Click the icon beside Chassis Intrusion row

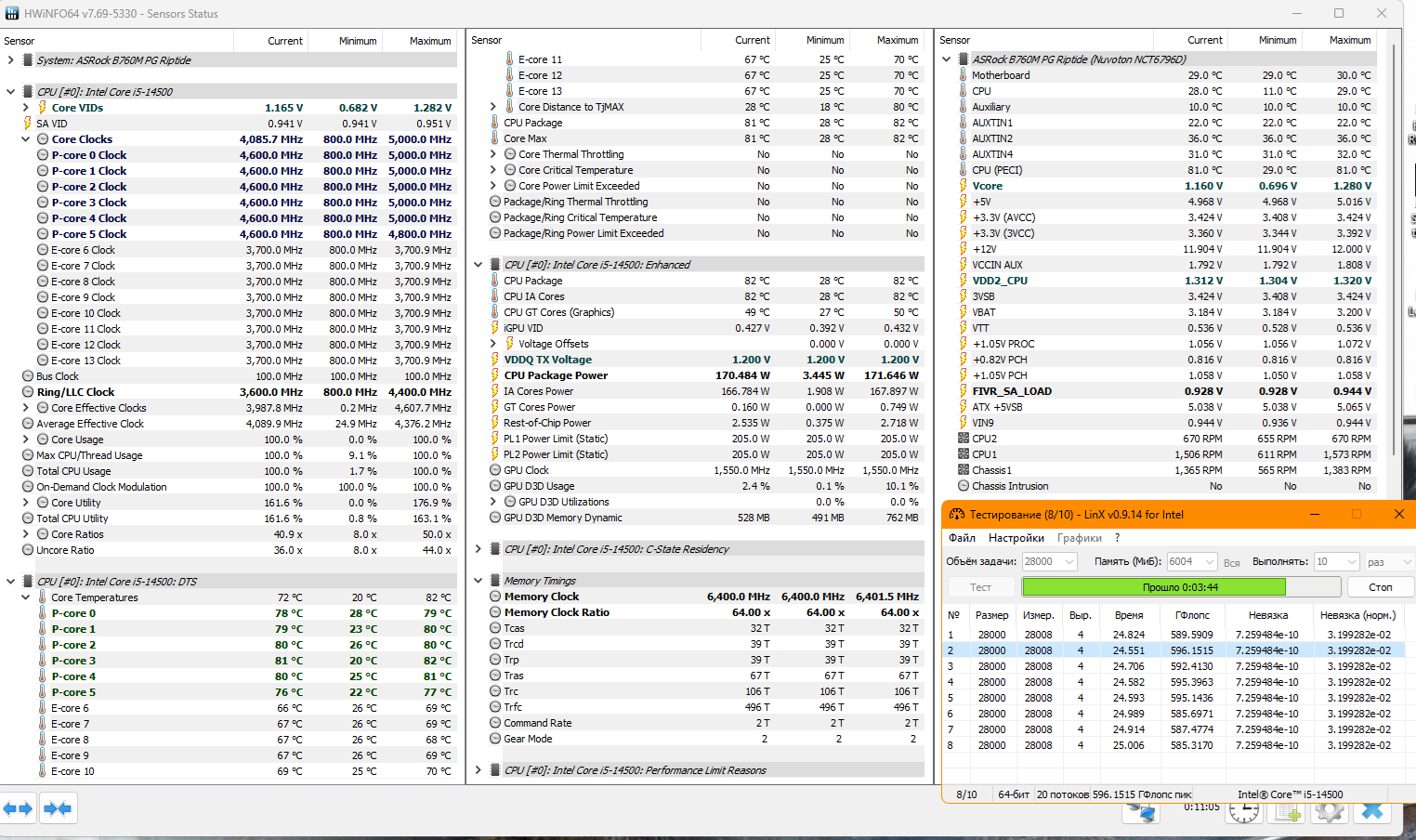(x=964, y=486)
